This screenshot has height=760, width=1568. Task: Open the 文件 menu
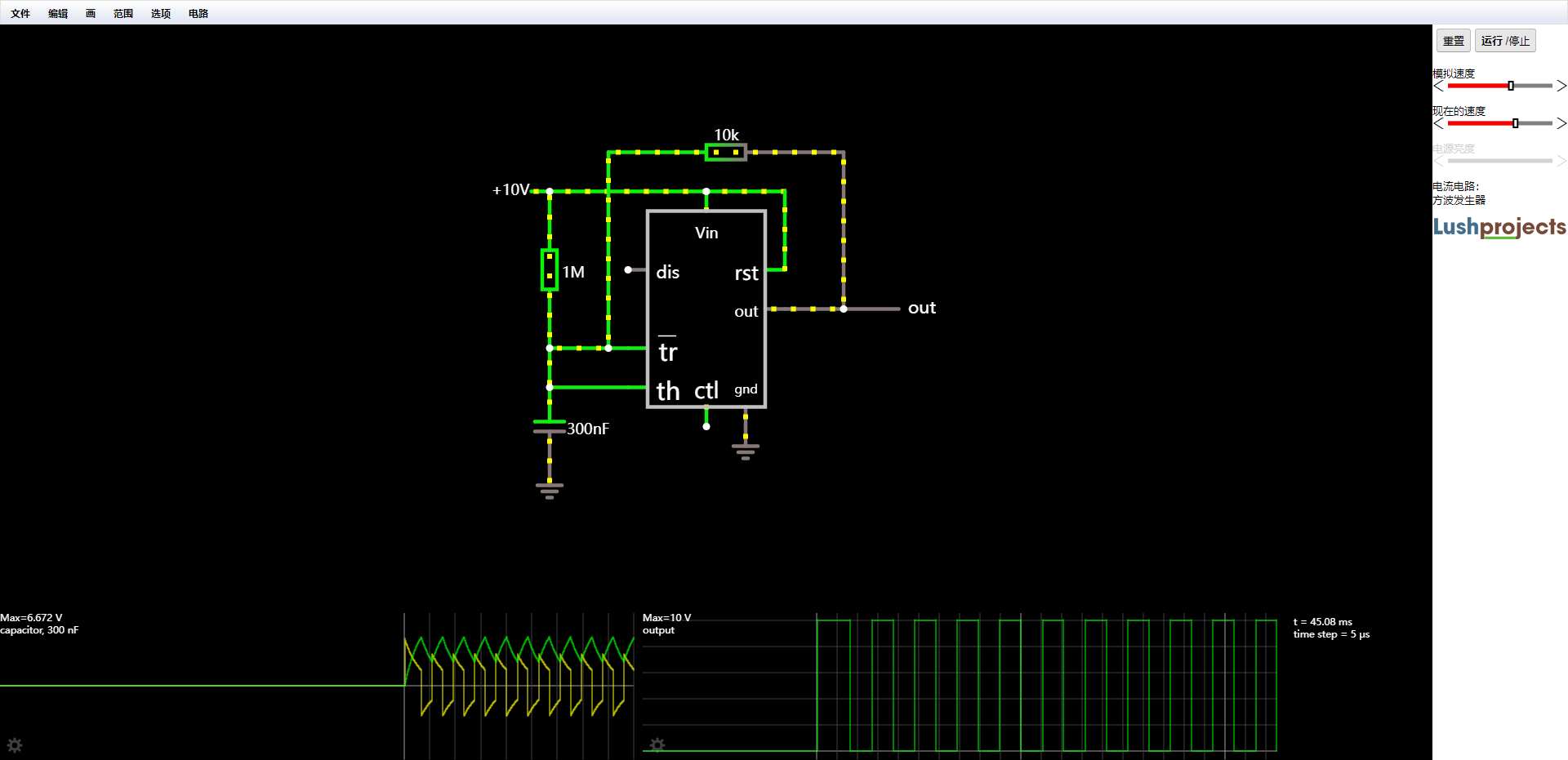click(x=20, y=13)
